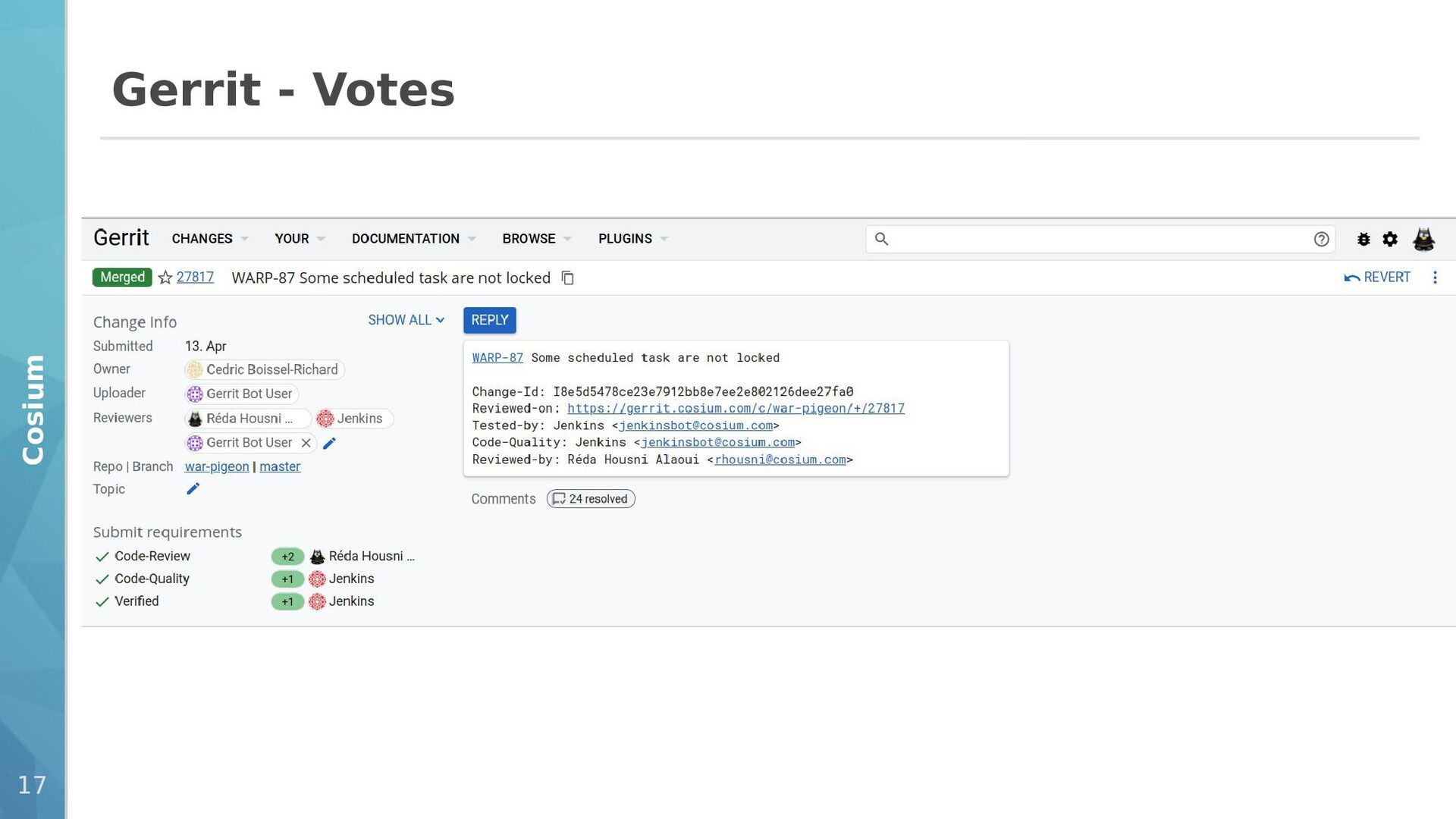Expand Show All change info
The height and width of the screenshot is (819, 1456).
406,320
